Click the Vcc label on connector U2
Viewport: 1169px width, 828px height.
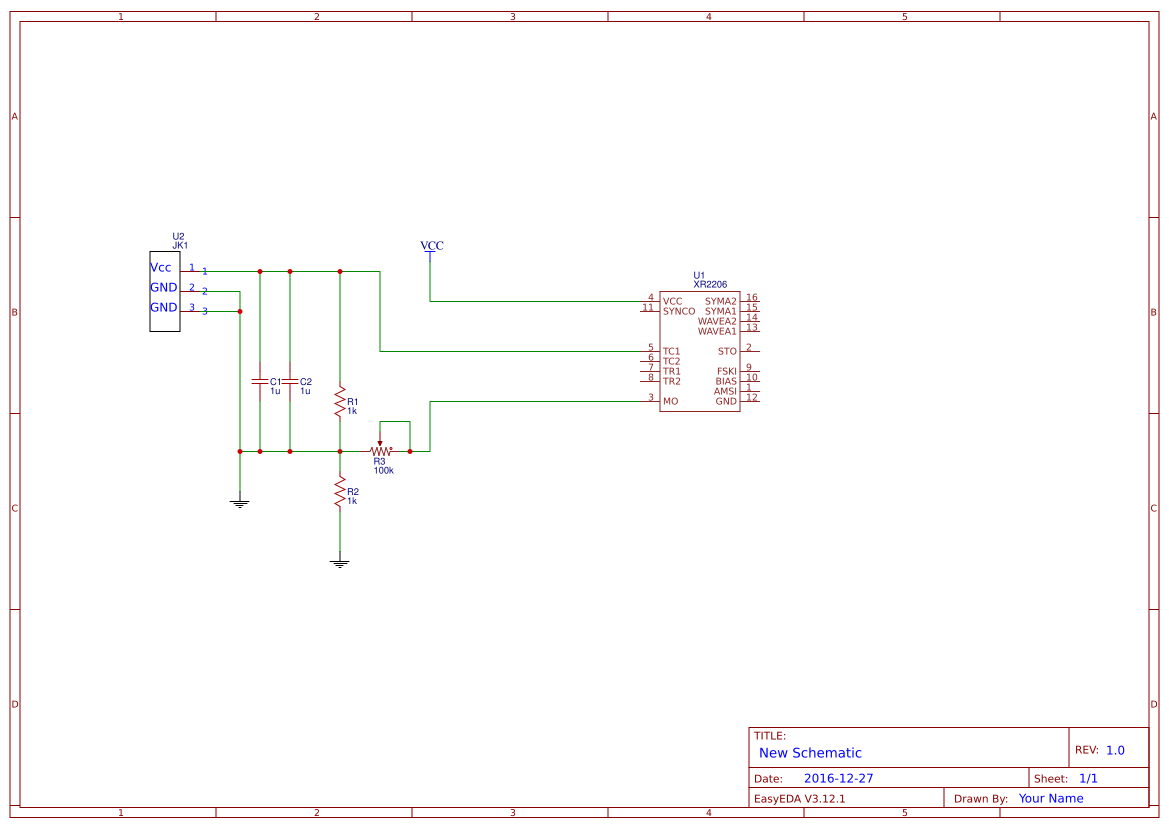click(159, 267)
